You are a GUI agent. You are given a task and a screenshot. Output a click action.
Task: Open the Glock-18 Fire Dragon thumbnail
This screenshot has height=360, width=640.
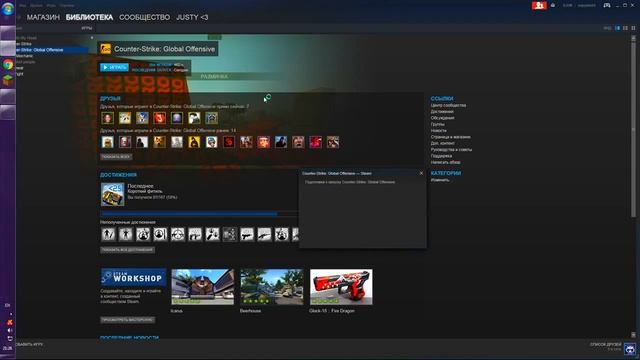coord(341,287)
